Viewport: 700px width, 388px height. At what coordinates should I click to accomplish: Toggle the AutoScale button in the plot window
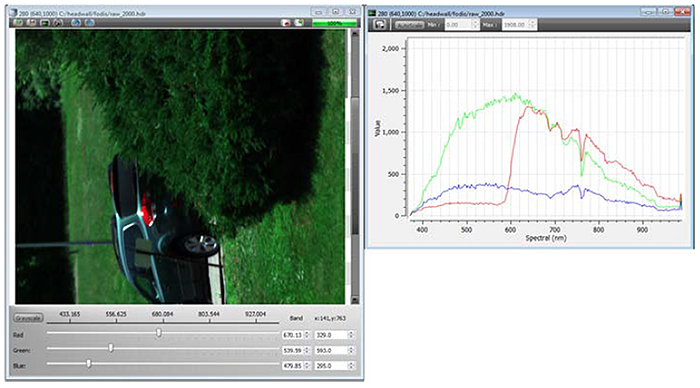[x=409, y=25]
